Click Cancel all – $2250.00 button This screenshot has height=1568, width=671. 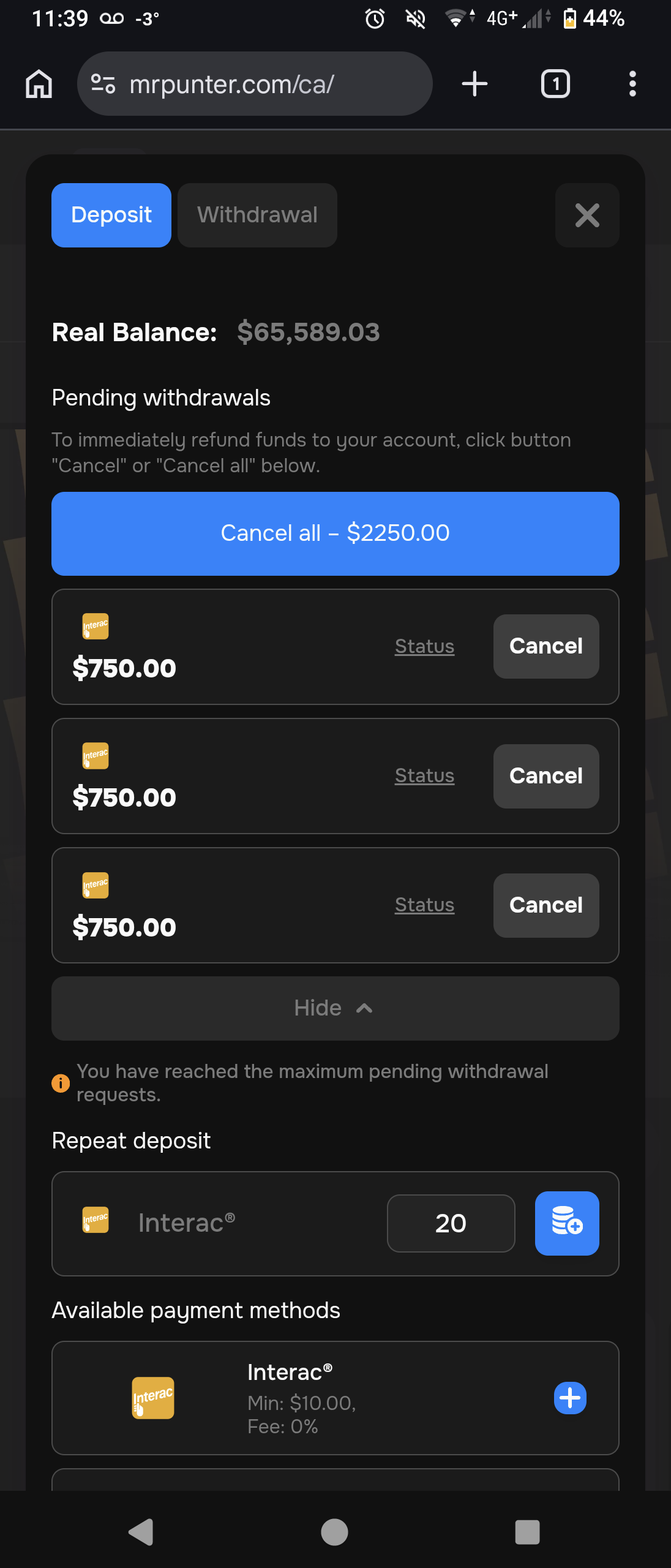335,533
